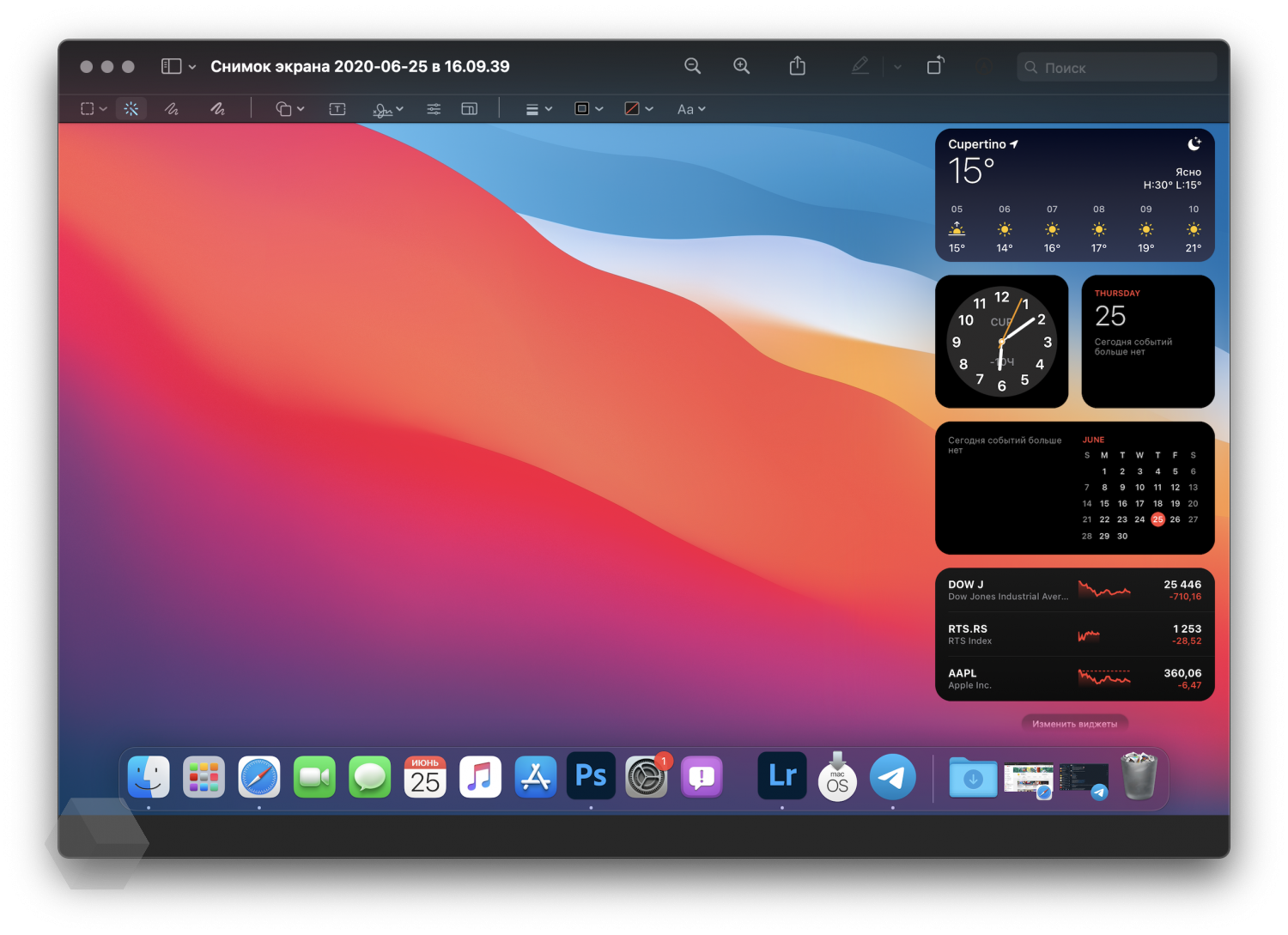Viewport: 1288px width, 935px height.
Task: Click Messages bubble icon in the Dock
Action: [370, 777]
